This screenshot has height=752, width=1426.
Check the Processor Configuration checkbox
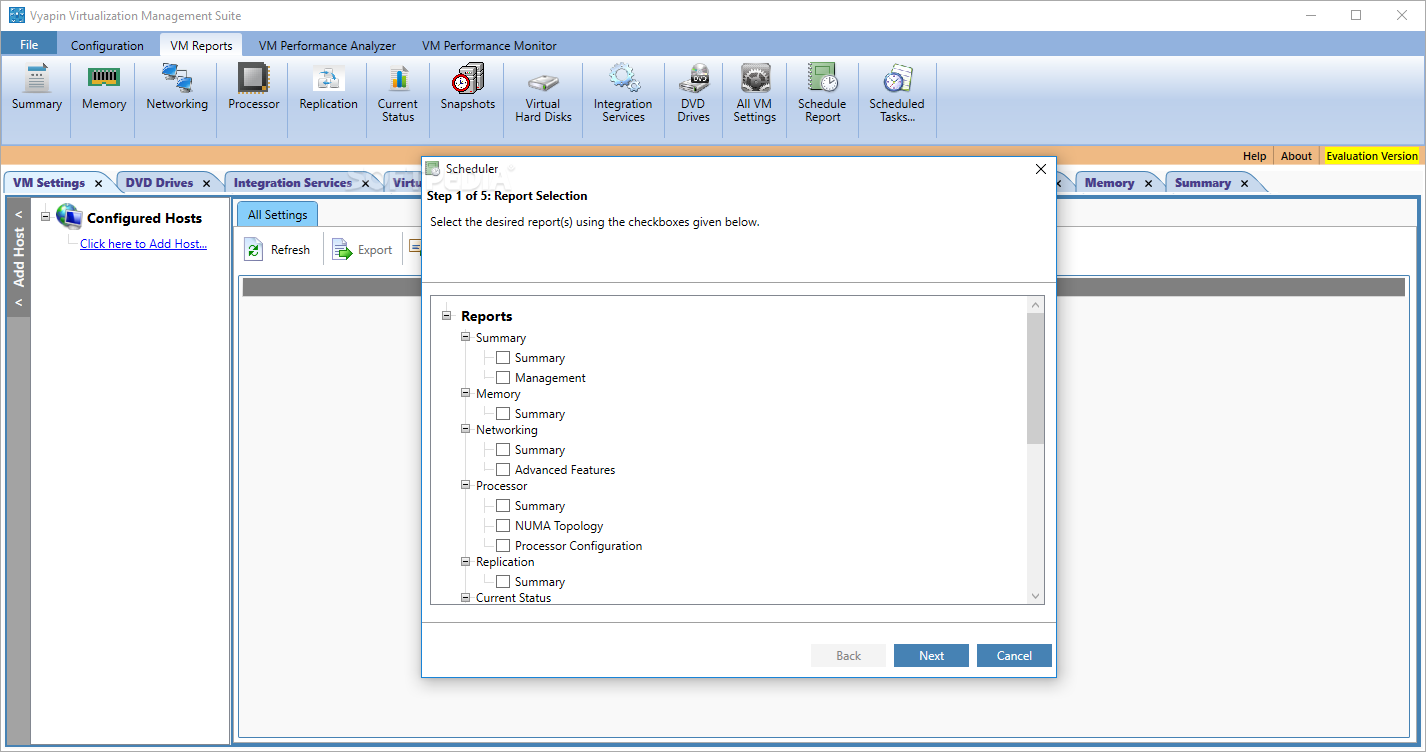pos(503,546)
